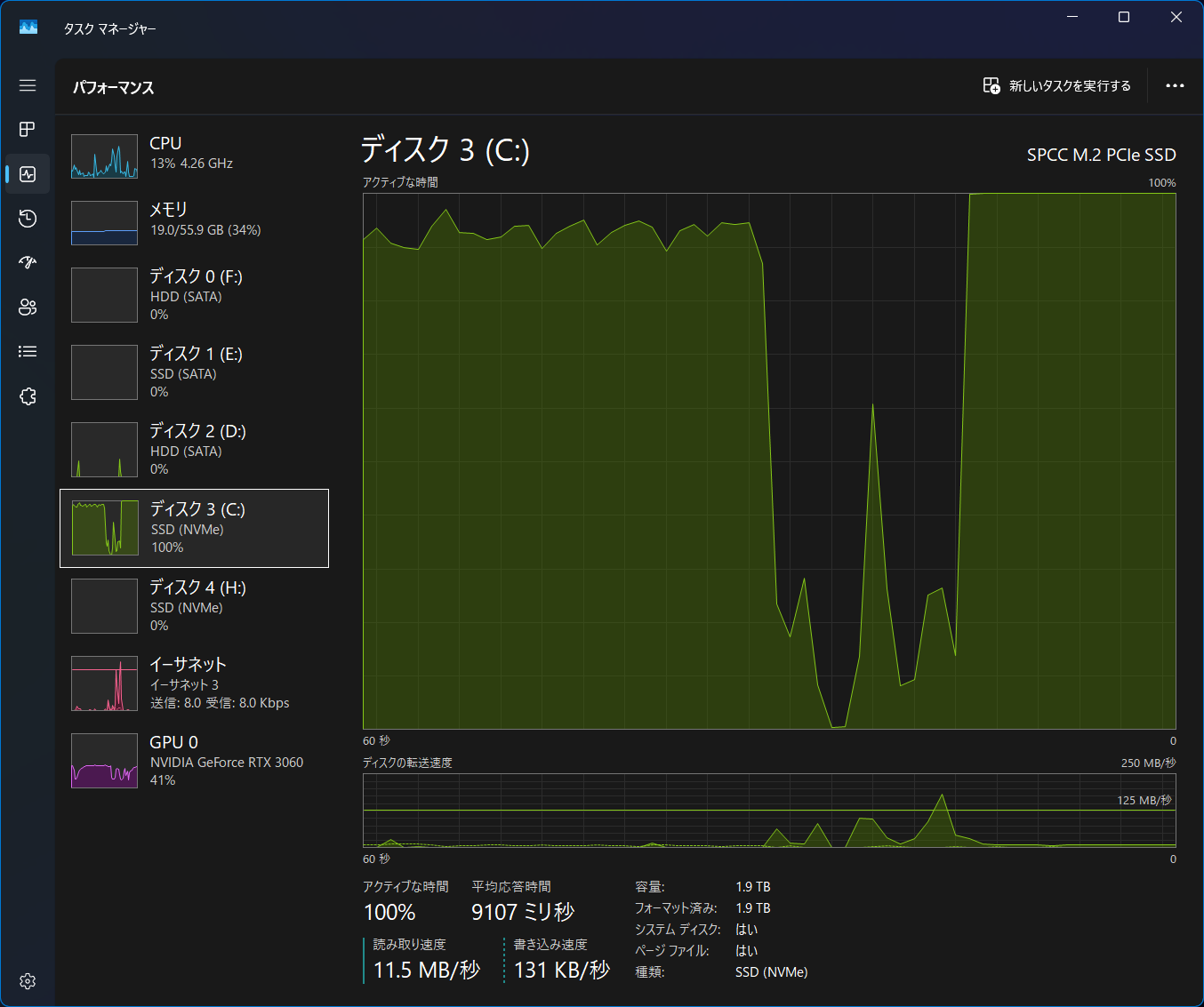Image resolution: width=1204 pixels, height=1007 pixels.
Task: Select the イーサネット network item
Action: [194, 683]
